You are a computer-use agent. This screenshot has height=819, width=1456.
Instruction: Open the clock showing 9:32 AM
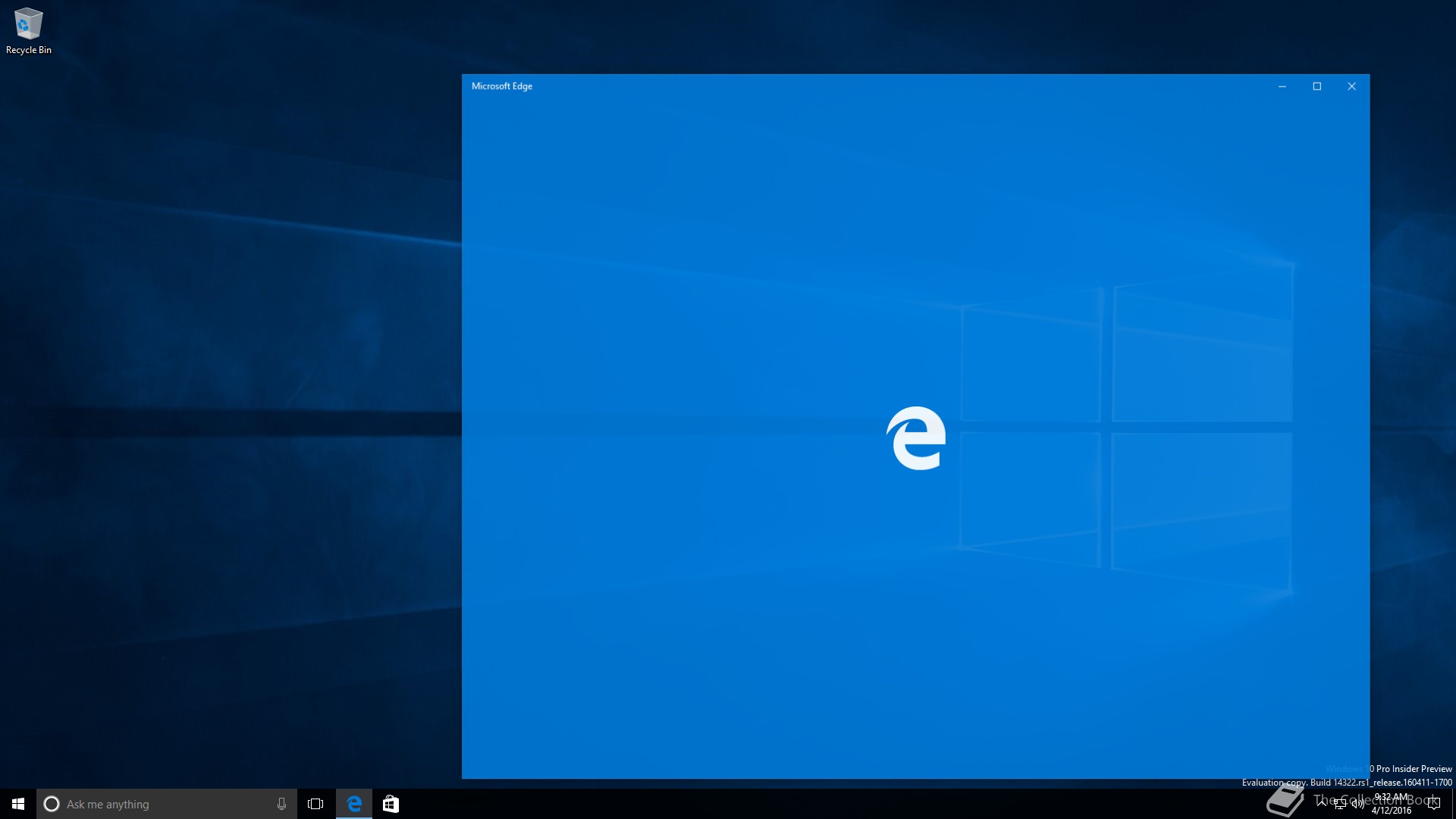pos(1392,804)
